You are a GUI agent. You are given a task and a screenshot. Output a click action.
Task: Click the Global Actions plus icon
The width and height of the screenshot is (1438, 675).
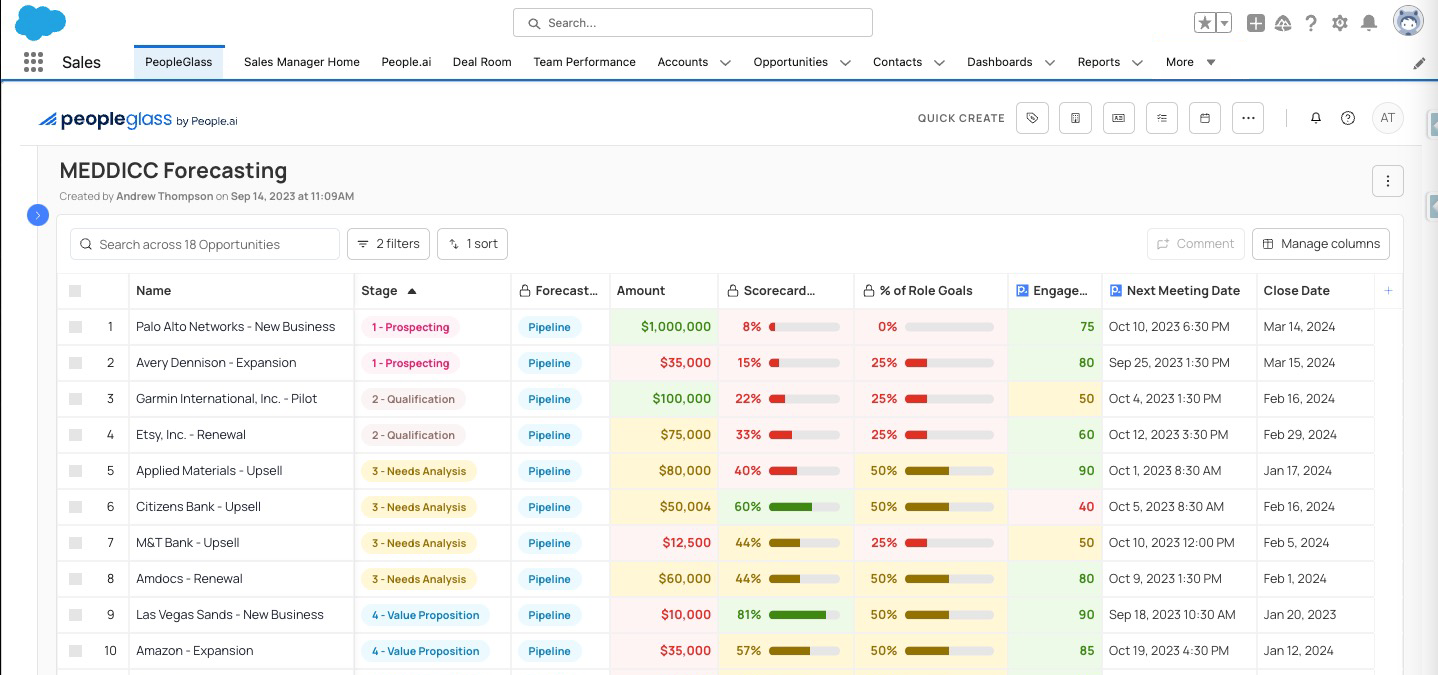1256,23
